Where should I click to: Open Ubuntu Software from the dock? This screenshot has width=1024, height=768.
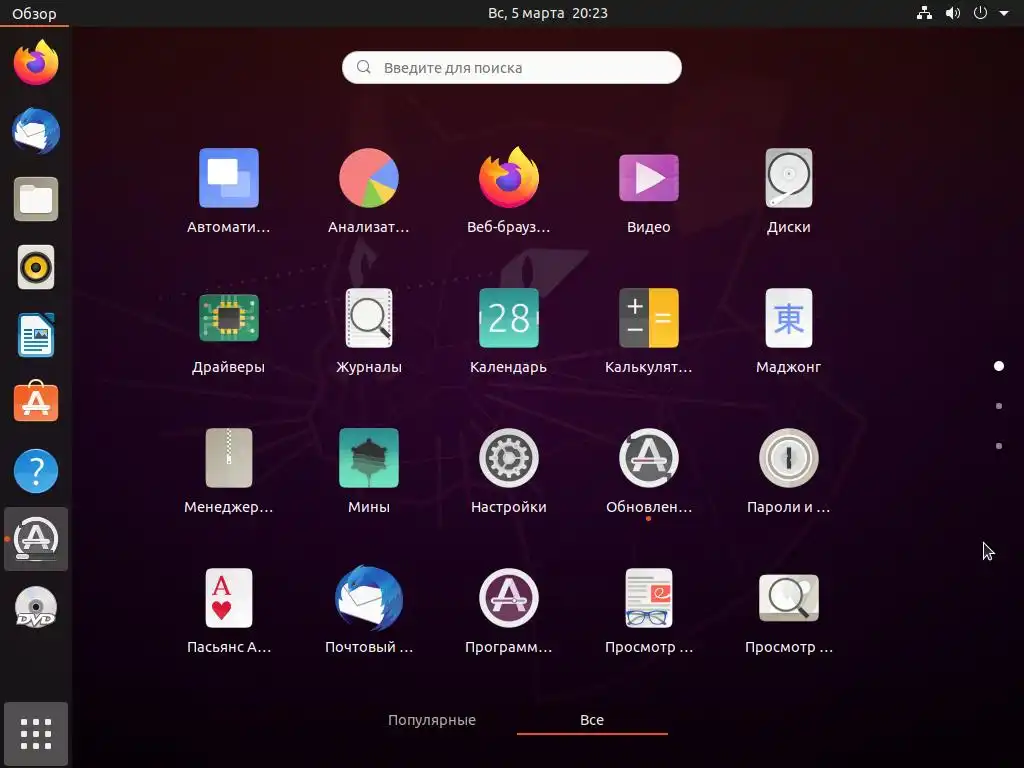coord(36,402)
